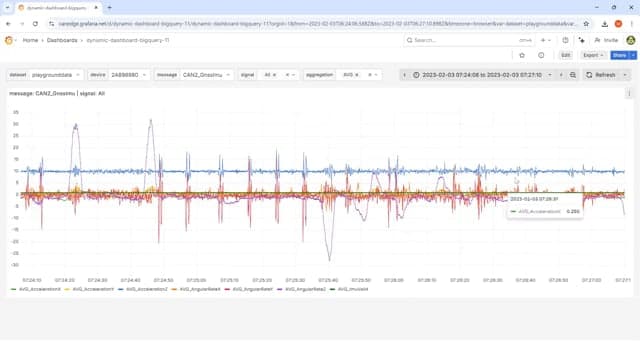Viewport: 640px width, 360px height.
Task: Open the time range picker
Action: tap(482, 75)
